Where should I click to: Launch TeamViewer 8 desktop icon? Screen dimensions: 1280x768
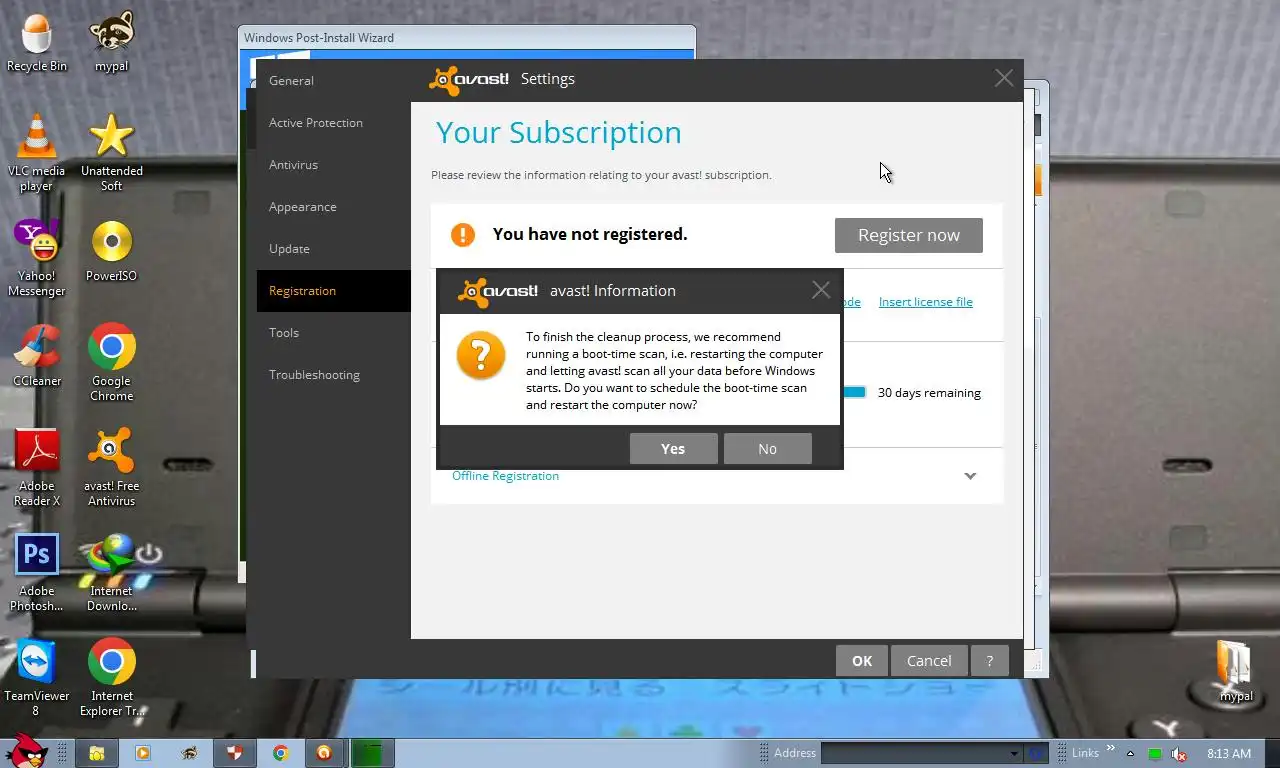37,678
